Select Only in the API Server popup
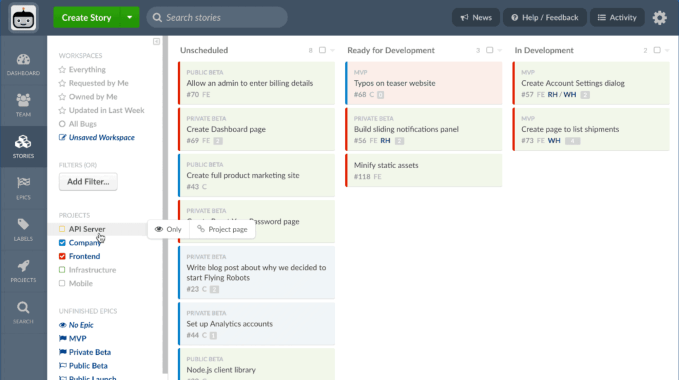 [x=168, y=229]
